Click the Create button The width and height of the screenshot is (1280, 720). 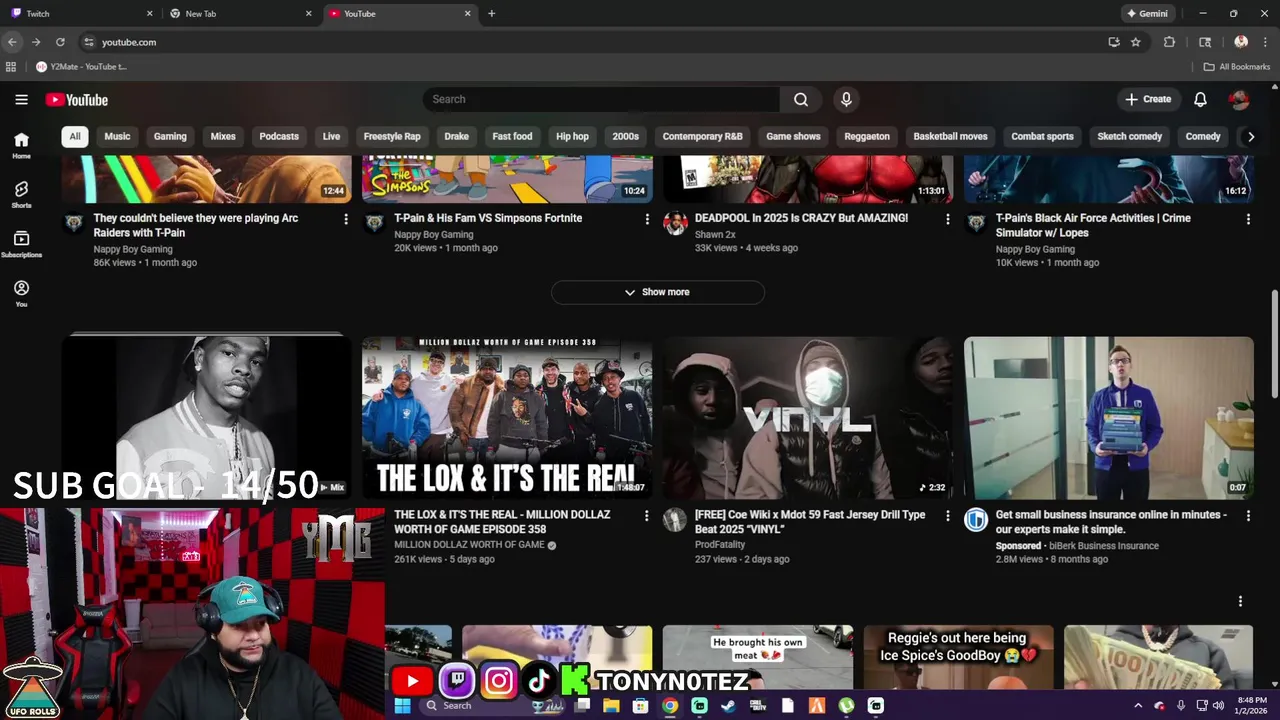pos(1147,99)
